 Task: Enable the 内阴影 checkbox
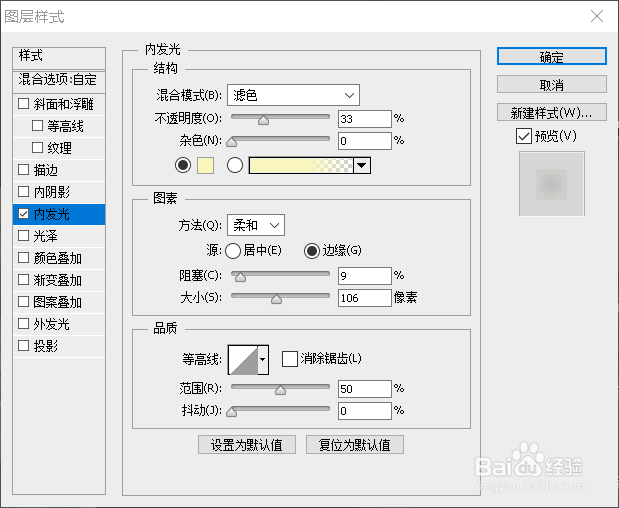24,192
